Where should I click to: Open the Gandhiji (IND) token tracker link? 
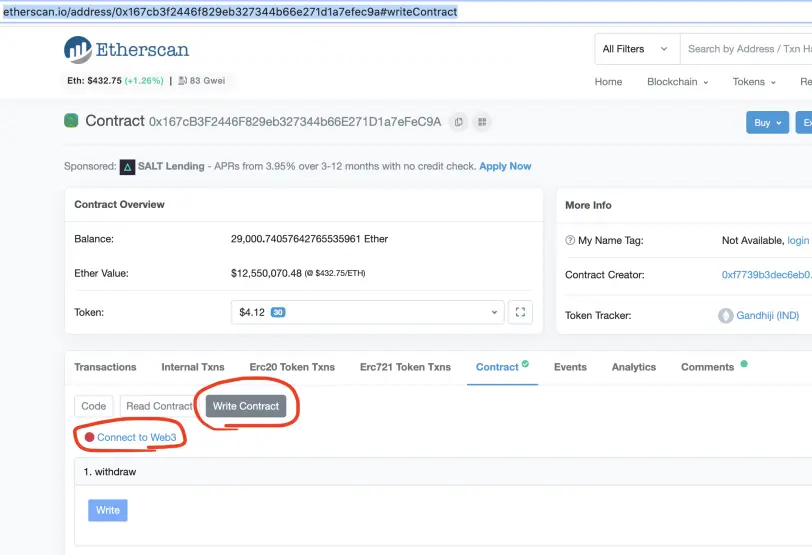[x=767, y=315]
